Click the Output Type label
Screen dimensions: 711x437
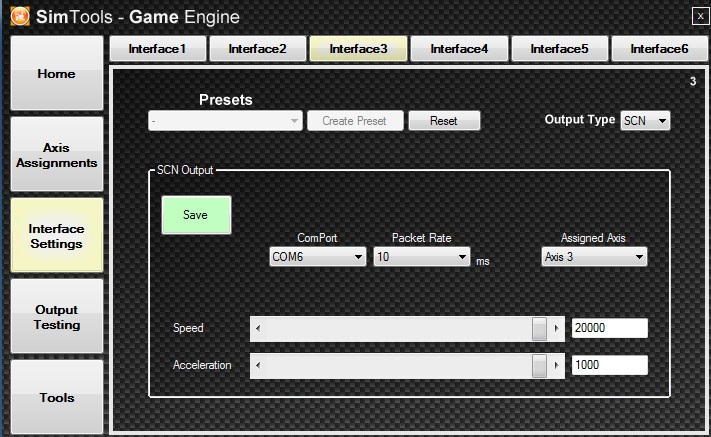(580, 120)
